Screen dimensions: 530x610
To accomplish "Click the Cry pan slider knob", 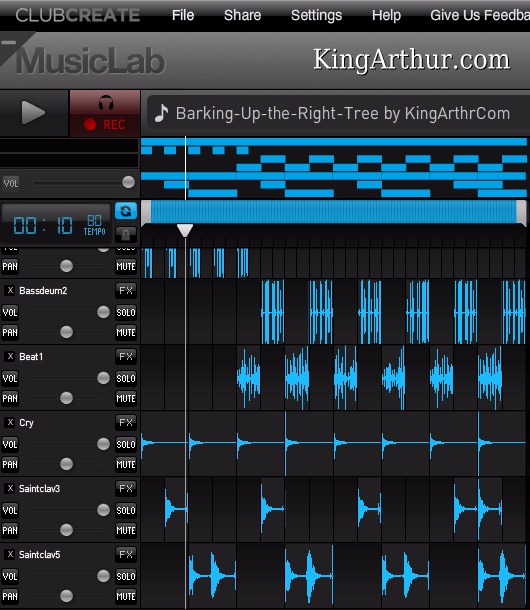I will [67, 464].
